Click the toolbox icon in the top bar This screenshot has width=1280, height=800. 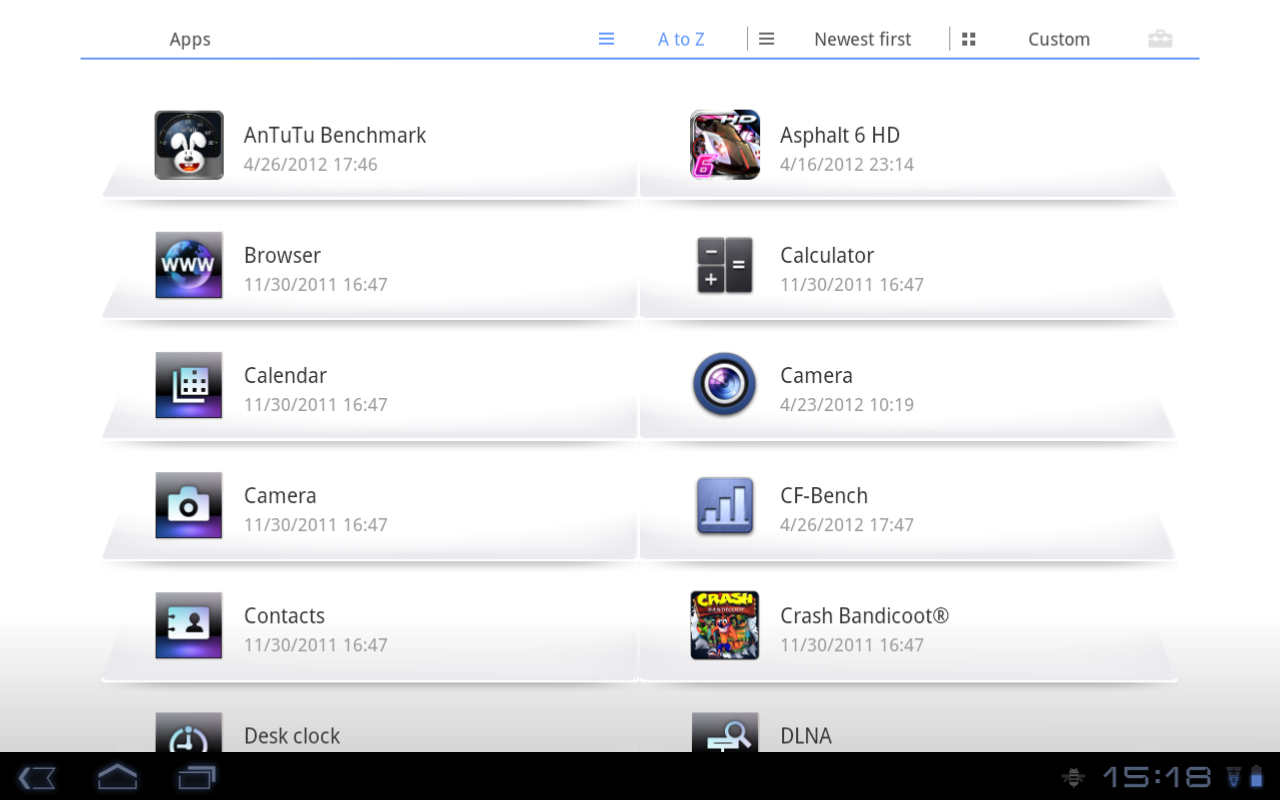[1160, 38]
